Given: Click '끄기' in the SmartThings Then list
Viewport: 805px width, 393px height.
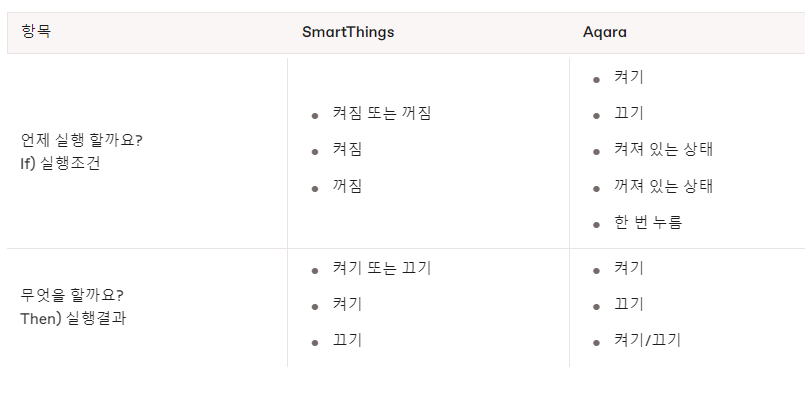Looking at the screenshot, I should tap(348, 340).
